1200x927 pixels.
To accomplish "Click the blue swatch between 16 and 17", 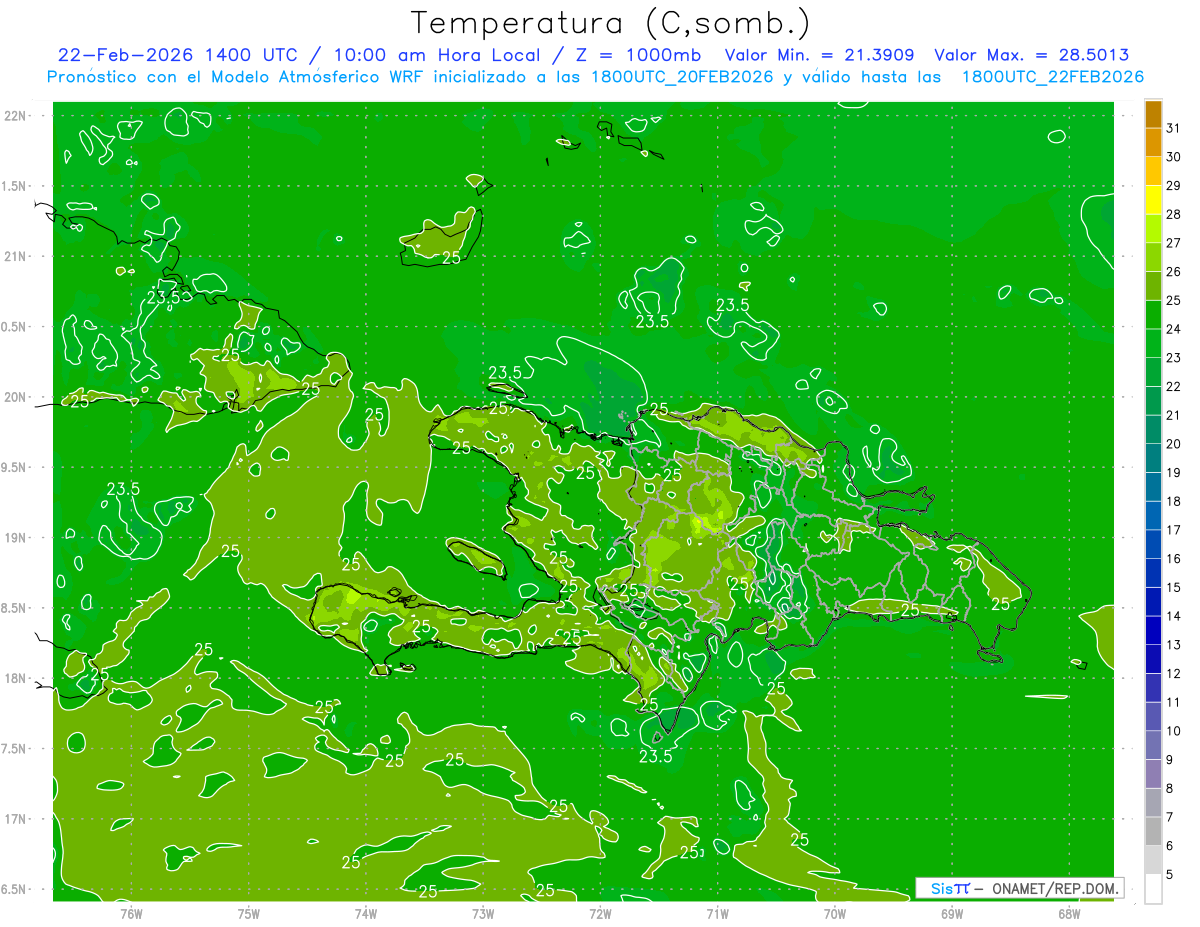I will click(x=1153, y=545).
